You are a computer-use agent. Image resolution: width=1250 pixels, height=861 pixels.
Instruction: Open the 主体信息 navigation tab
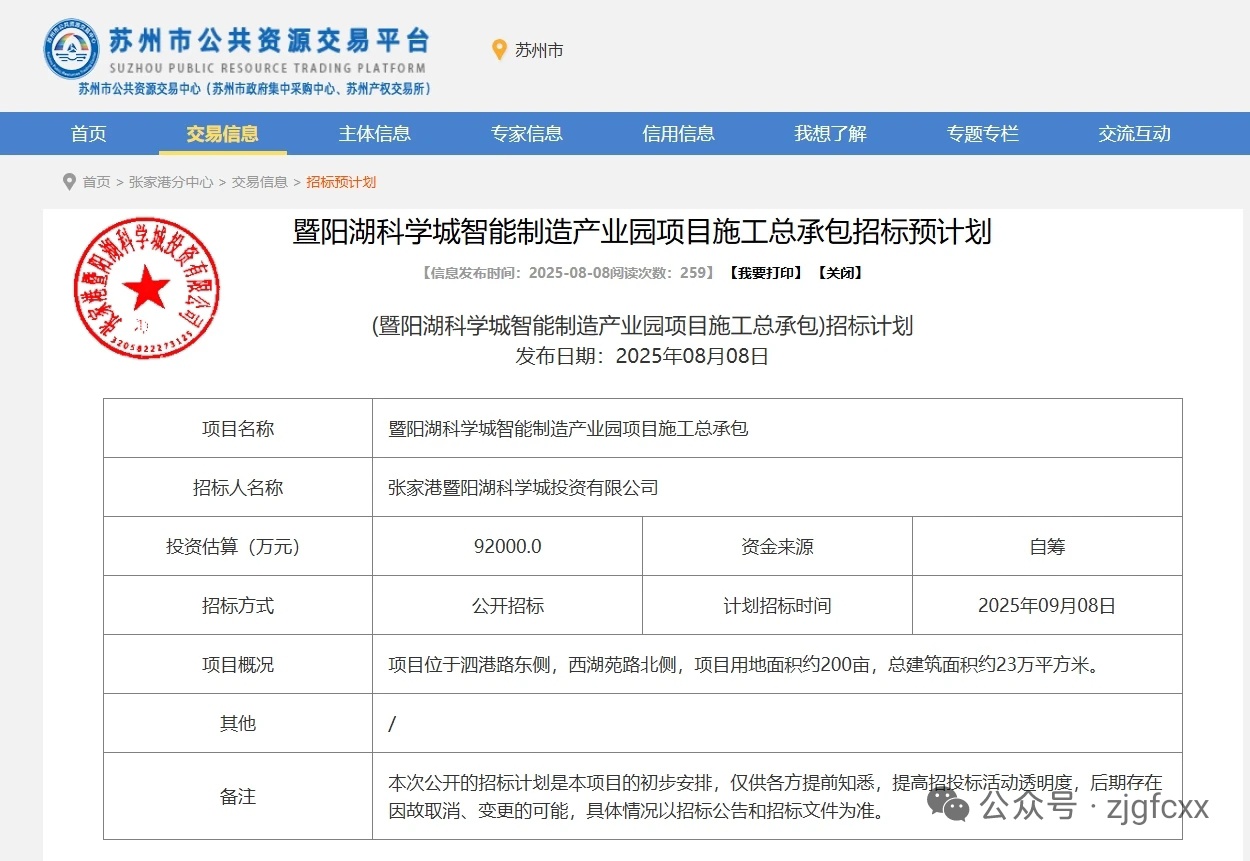tap(374, 134)
